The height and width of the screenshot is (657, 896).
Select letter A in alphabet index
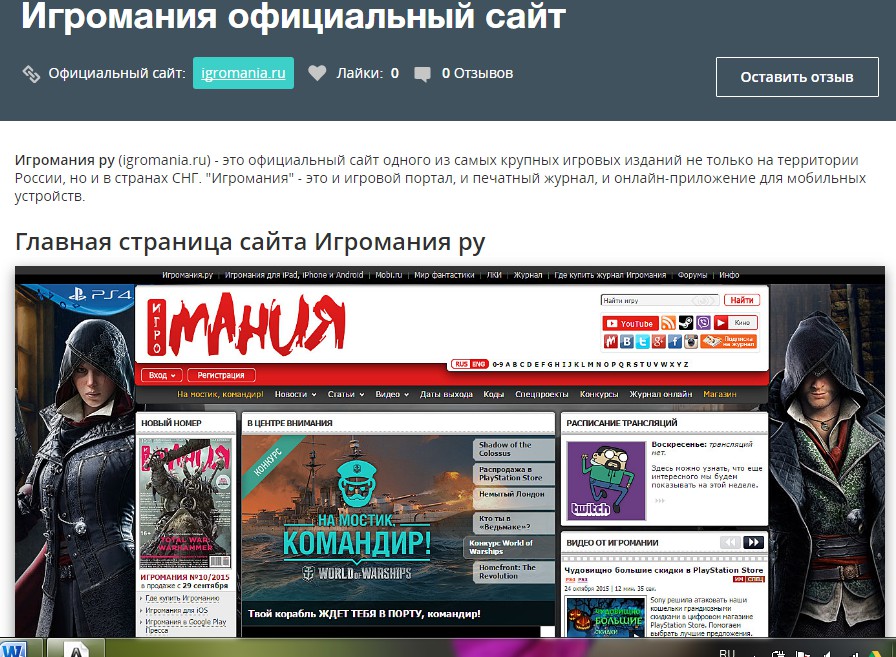click(x=508, y=364)
